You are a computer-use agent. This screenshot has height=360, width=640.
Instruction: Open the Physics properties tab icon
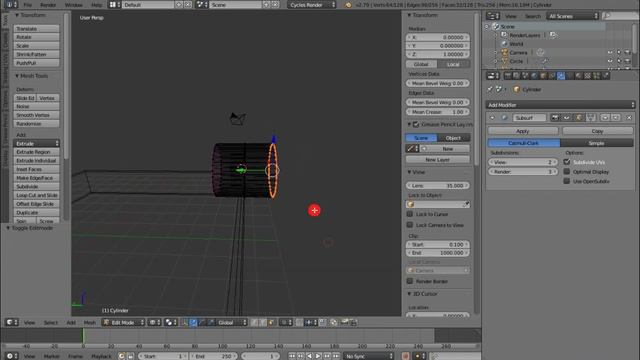point(606,76)
